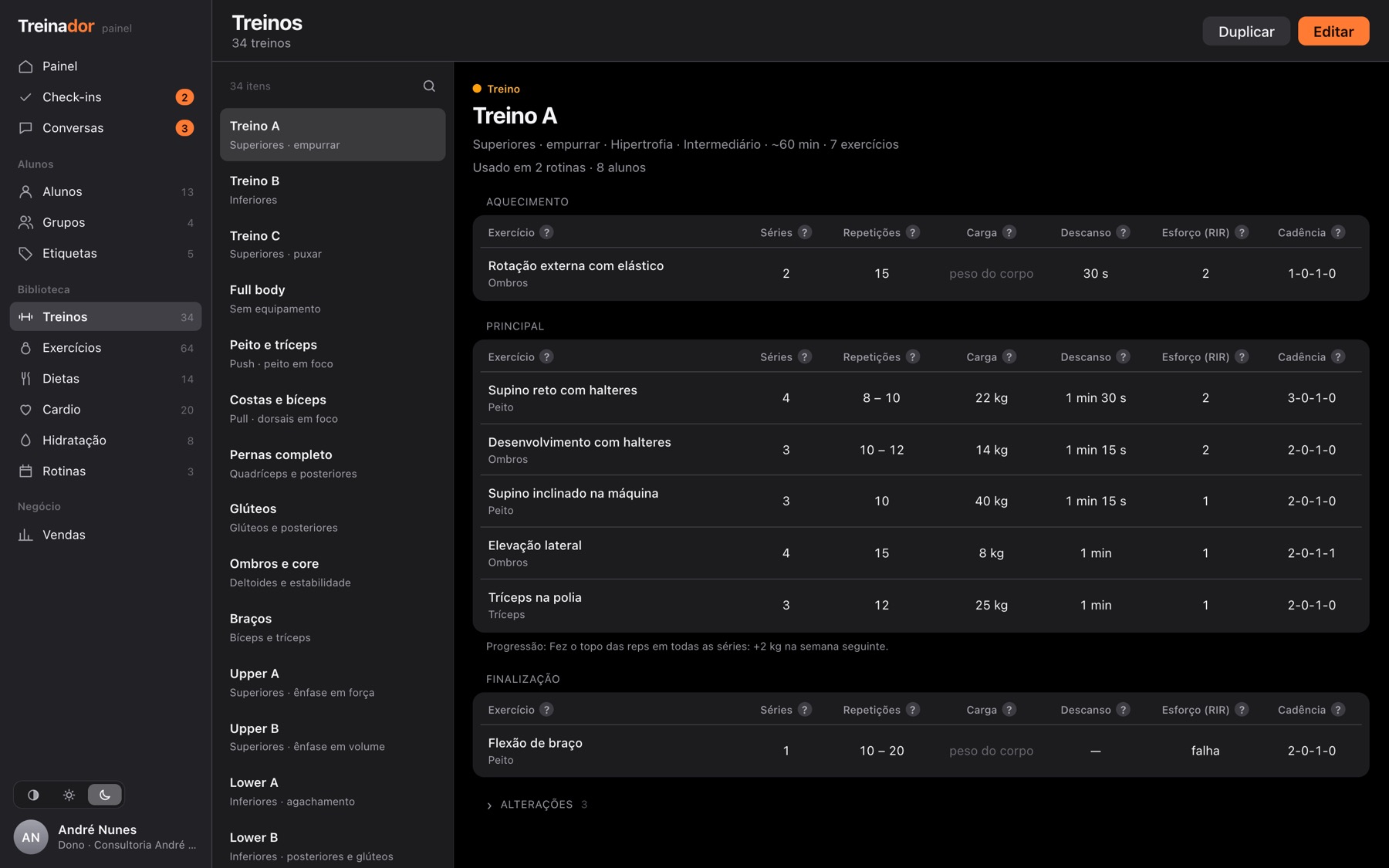Select Glúteos workout in list

click(333, 518)
